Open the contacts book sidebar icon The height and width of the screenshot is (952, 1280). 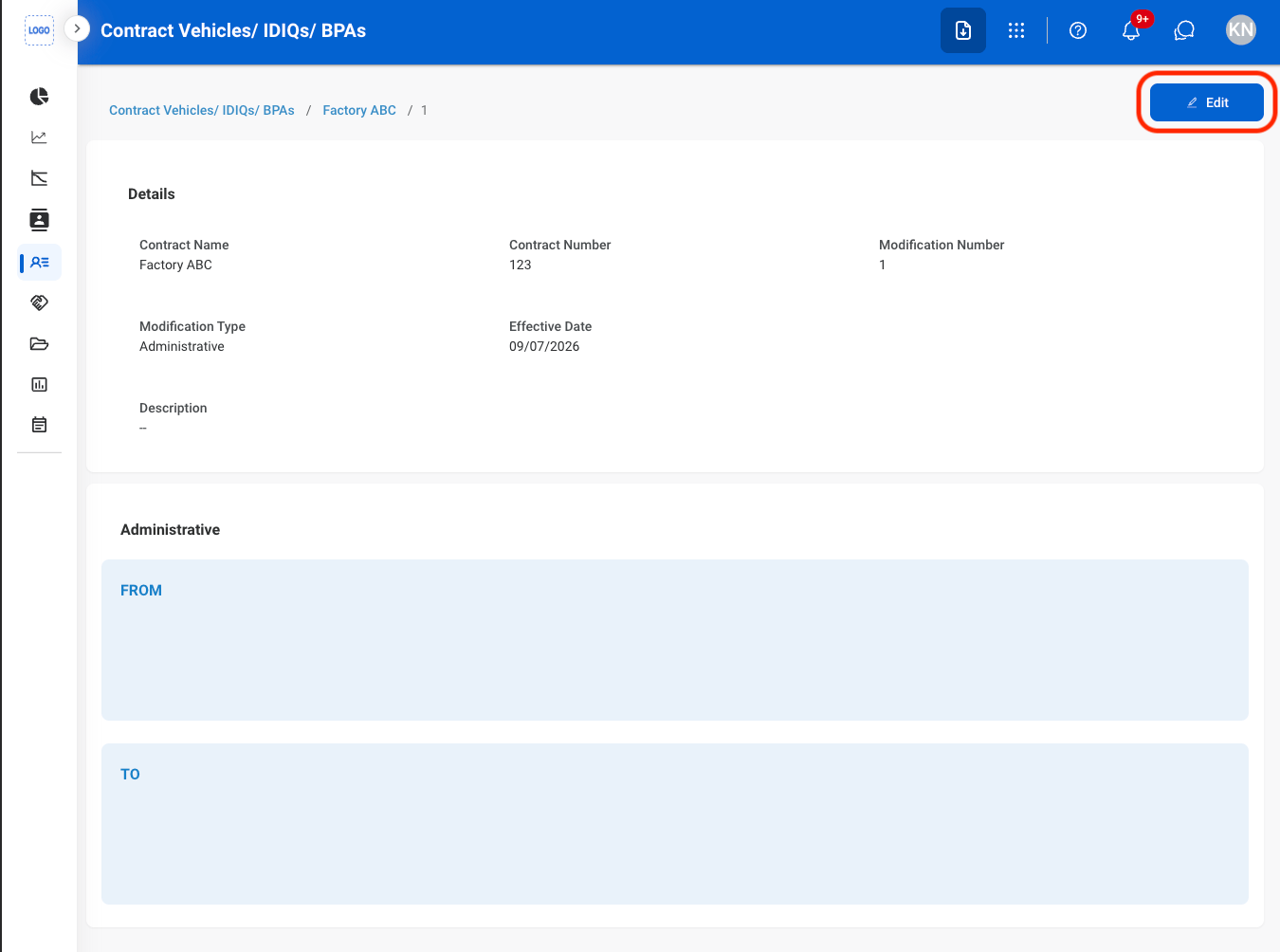39,220
